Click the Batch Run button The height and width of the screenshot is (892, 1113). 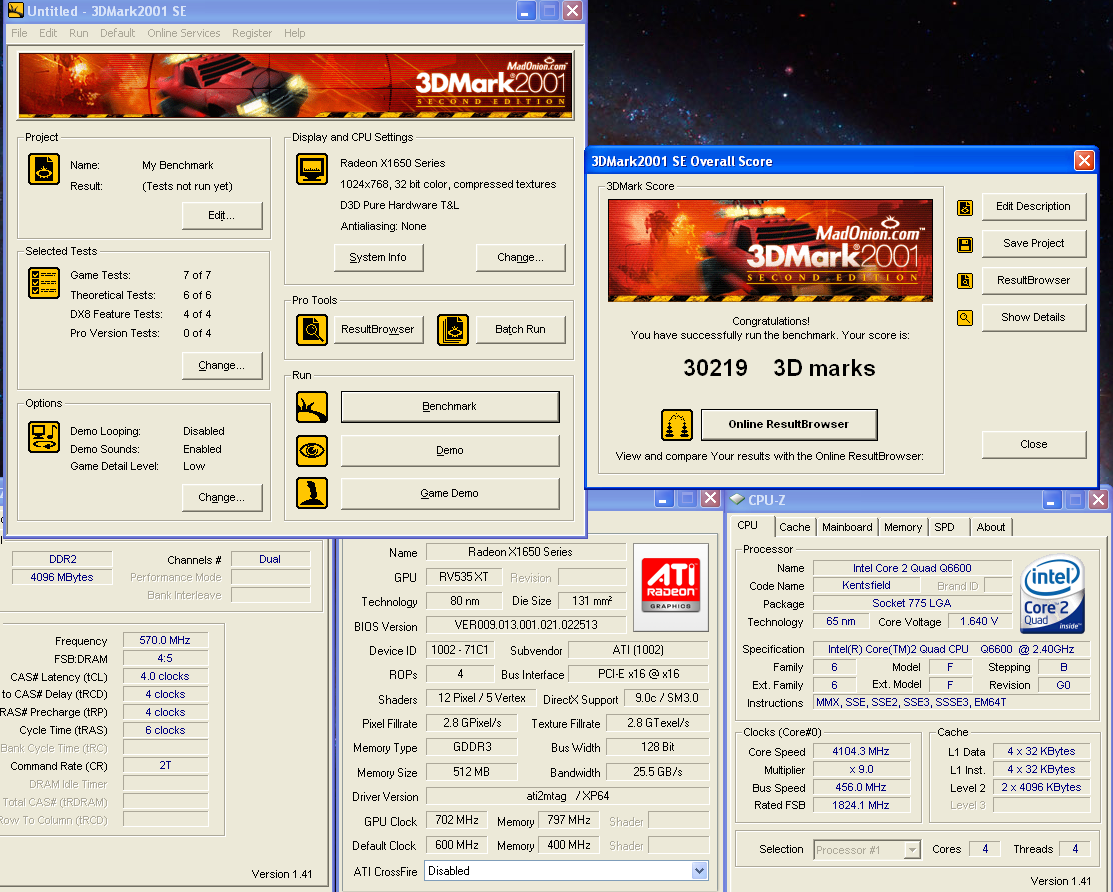pos(520,329)
